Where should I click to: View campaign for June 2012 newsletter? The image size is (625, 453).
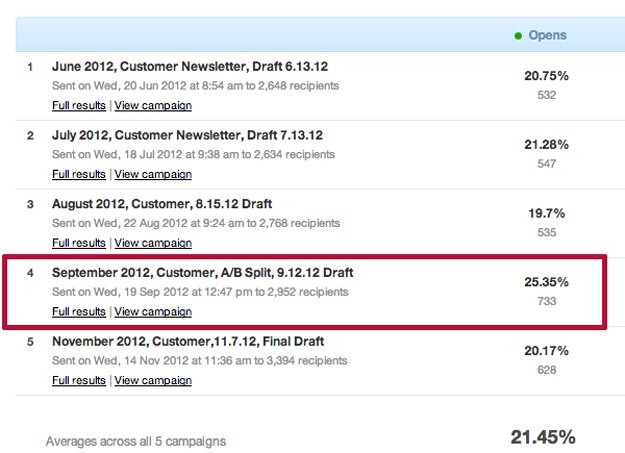[x=153, y=105]
